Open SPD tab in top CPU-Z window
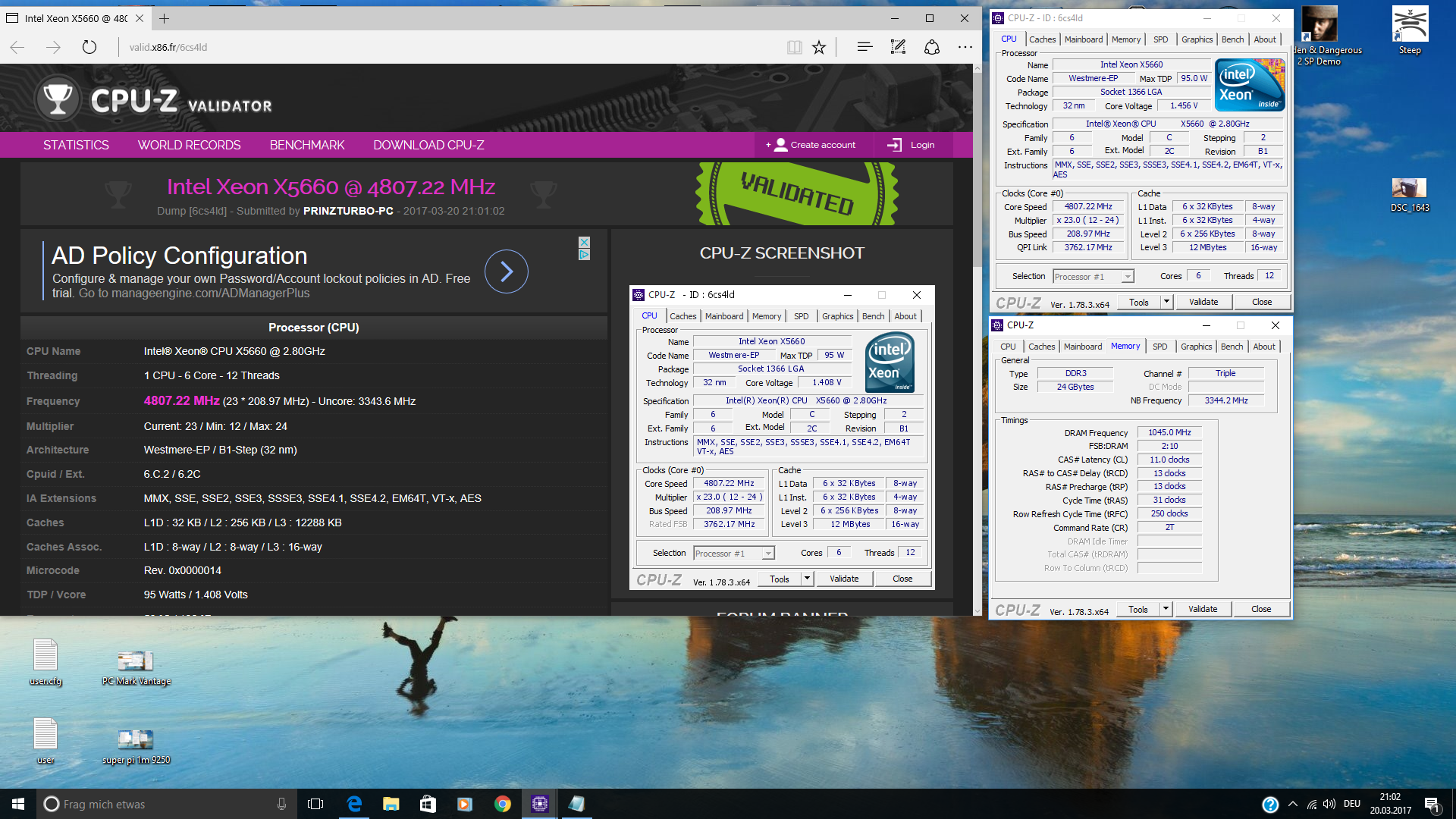This screenshot has height=819, width=1456. point(1160,39)
